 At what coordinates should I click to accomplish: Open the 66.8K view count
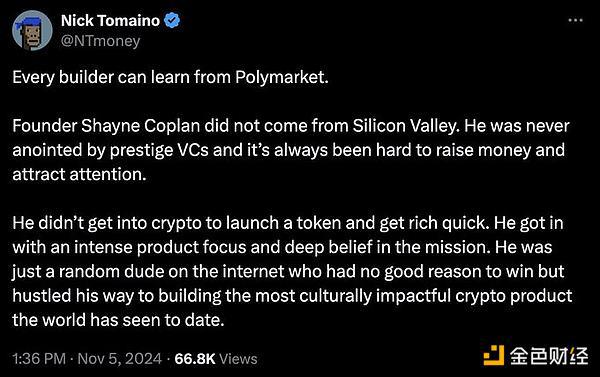(195, 359)
